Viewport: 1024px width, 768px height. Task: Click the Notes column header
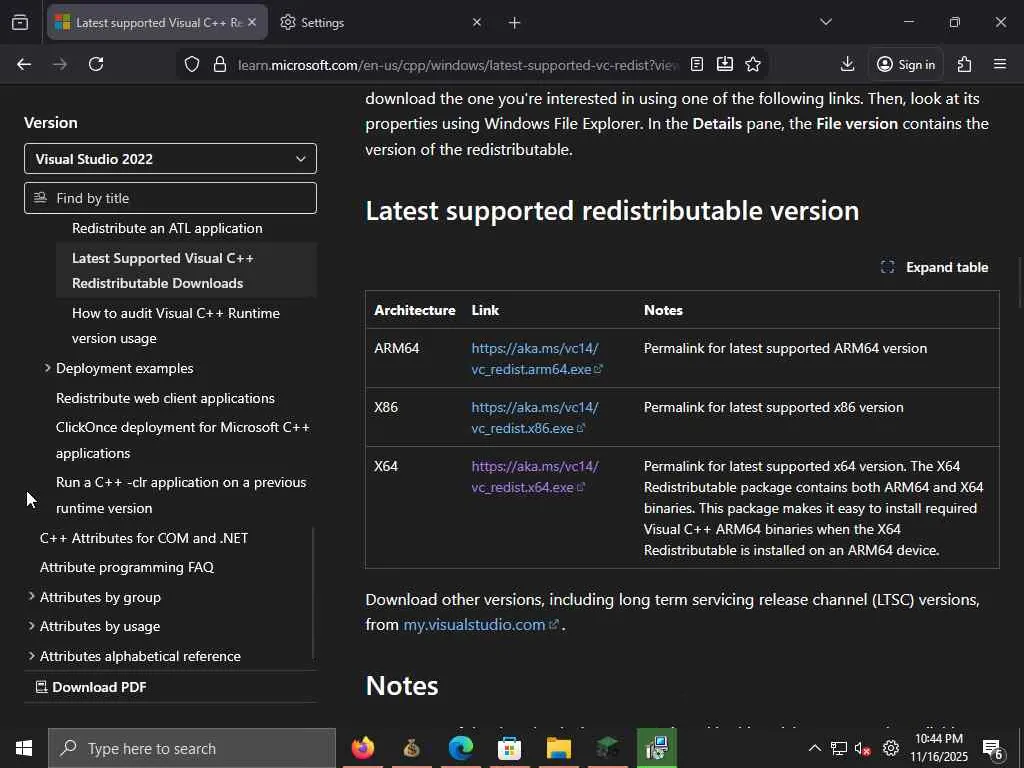(x=663, y=310)
